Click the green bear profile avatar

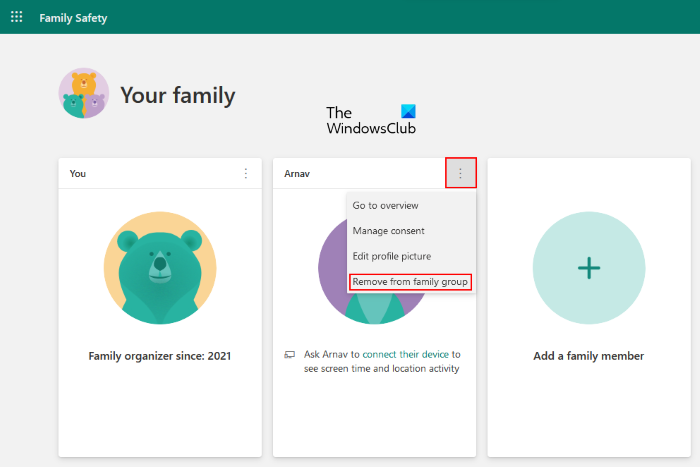(x=160, y=267)
